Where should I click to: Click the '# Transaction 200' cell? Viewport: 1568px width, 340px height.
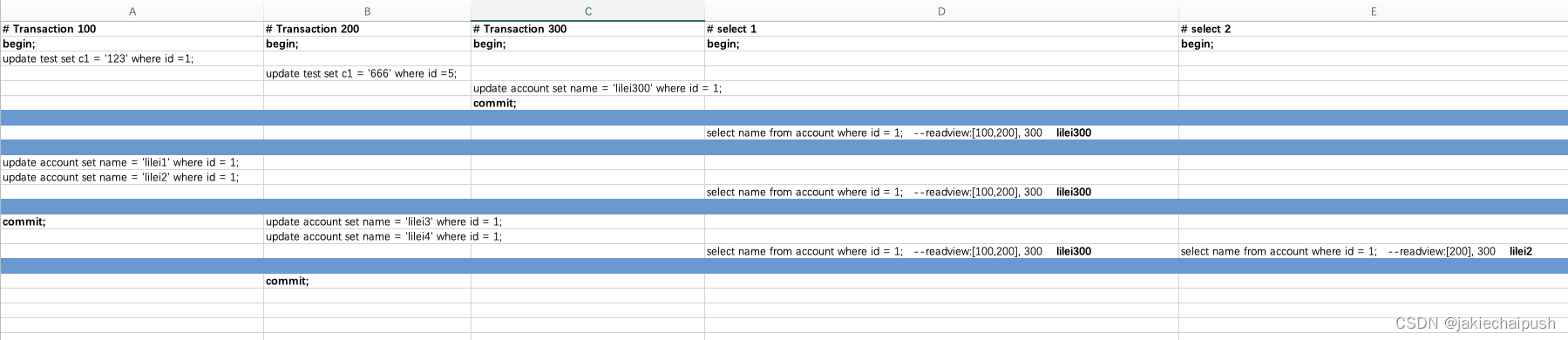pos(367,29)
